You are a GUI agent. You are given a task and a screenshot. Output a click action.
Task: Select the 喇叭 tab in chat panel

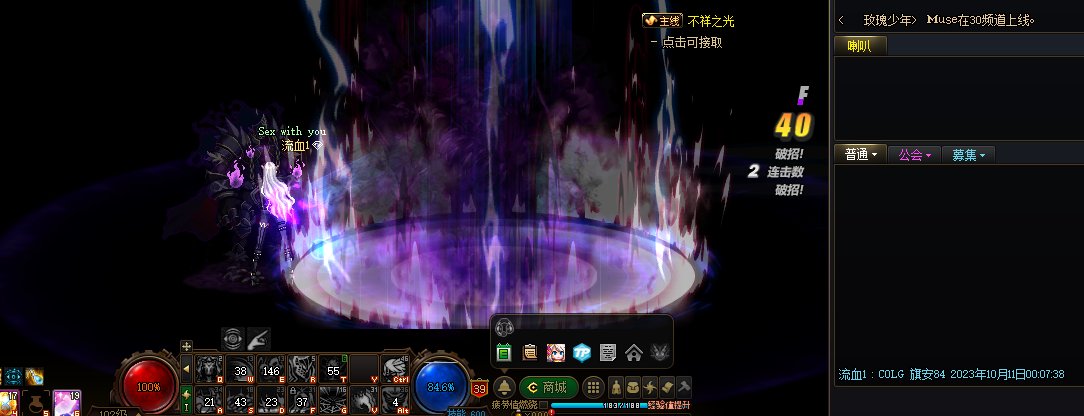(859, 46)
